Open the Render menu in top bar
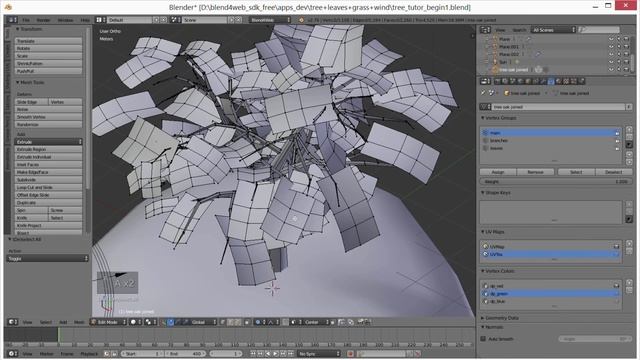 43,20
